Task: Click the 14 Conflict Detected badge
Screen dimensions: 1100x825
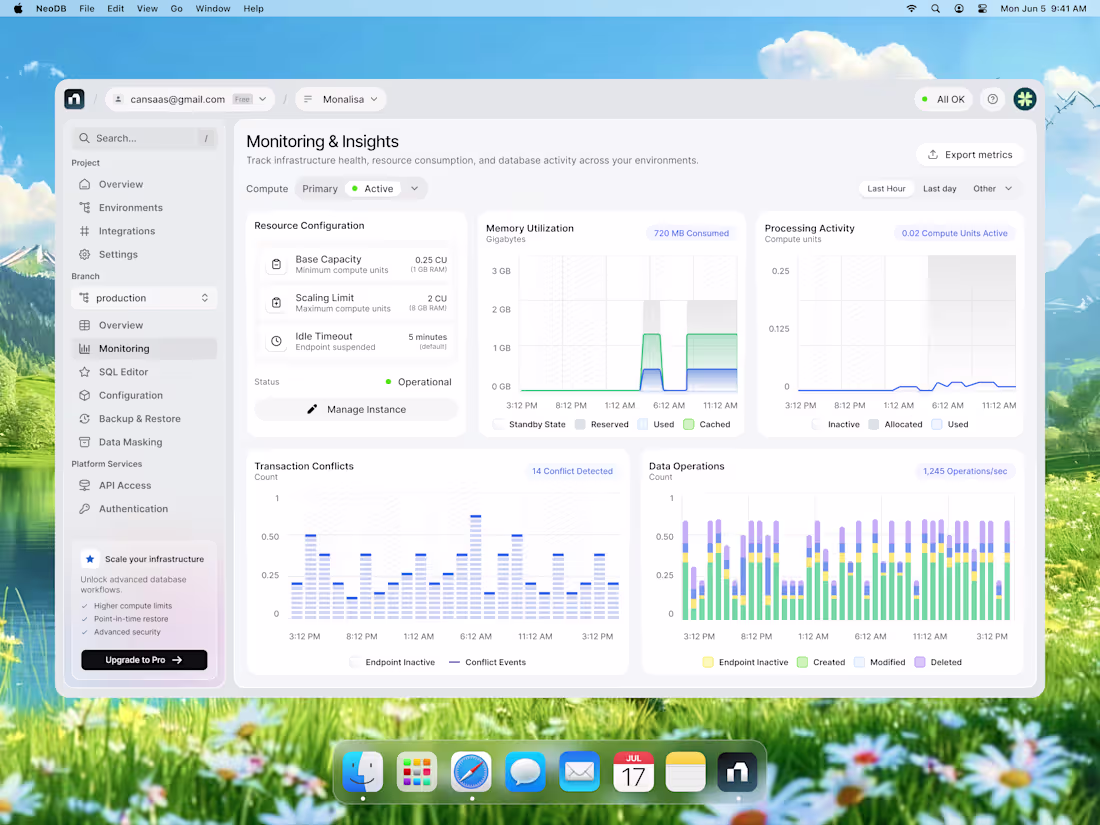Action: click(572, 471)
